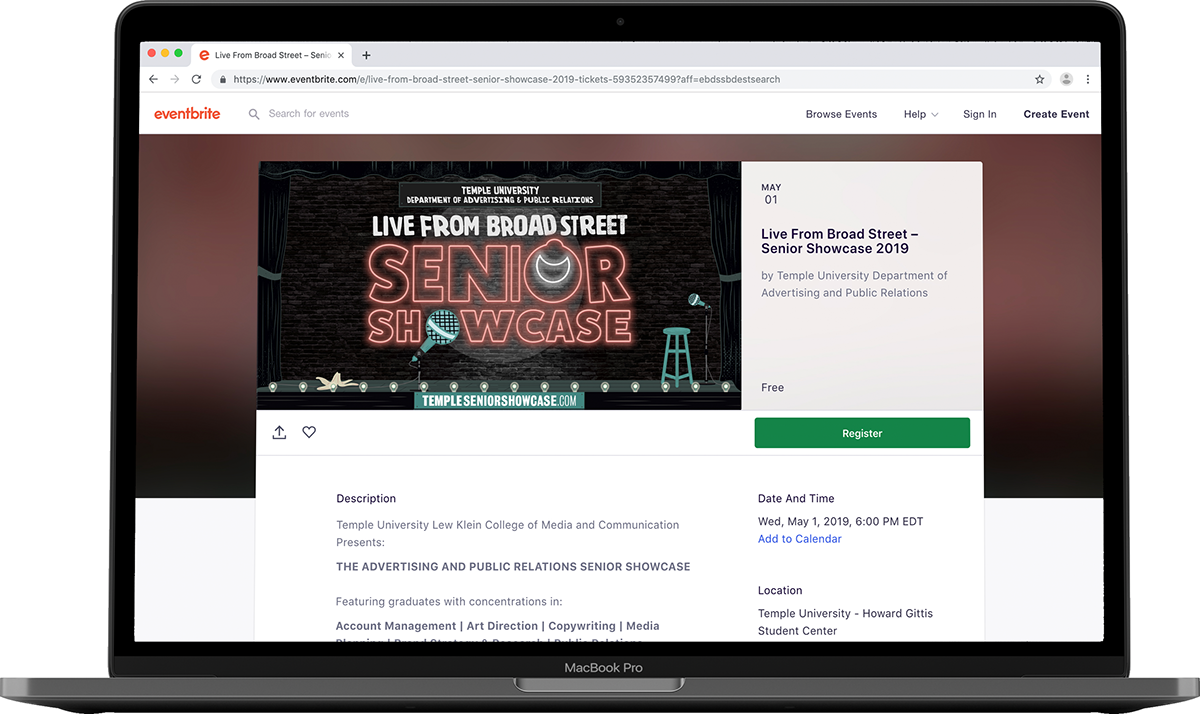Click the green macOS maximize button

click(179, 53)
